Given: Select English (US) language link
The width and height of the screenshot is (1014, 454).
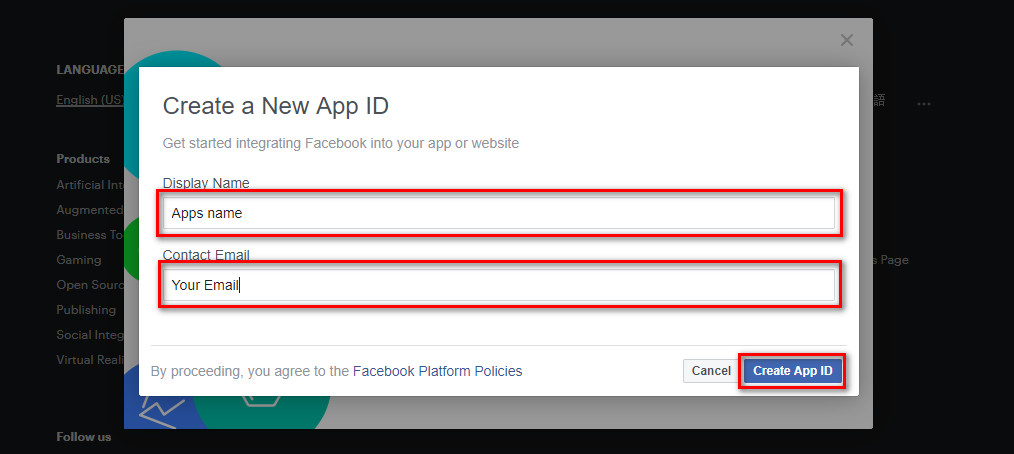Looking at the screenshot, I should pyautogui.click(x=90, y=100).
